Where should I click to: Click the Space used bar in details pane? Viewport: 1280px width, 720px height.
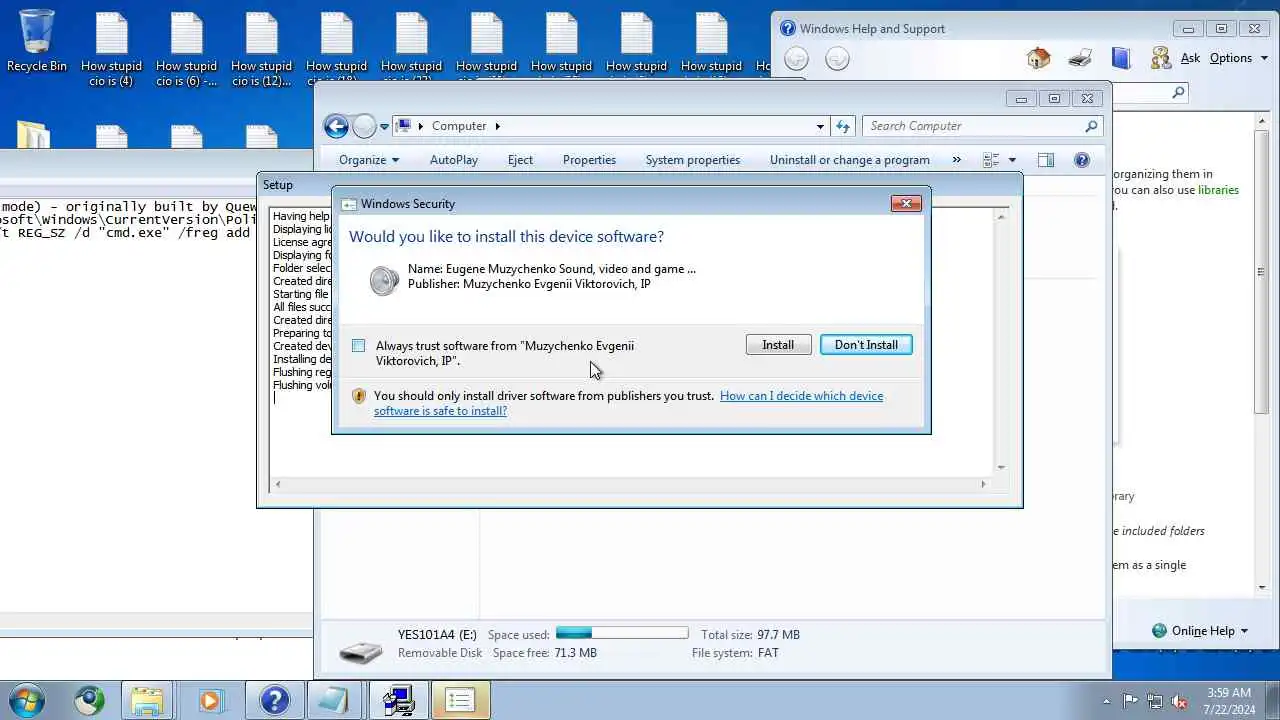tap(622, 633)
